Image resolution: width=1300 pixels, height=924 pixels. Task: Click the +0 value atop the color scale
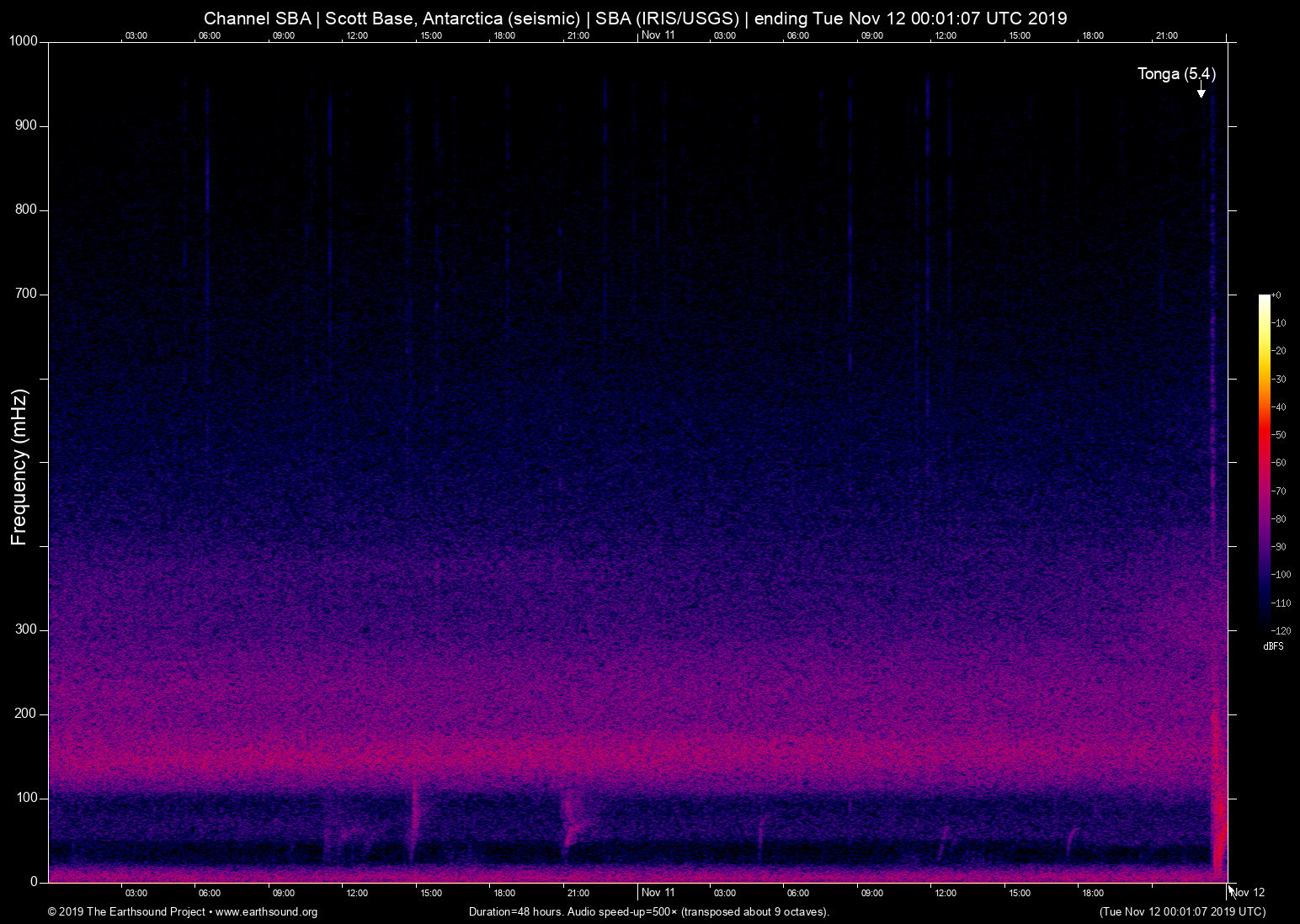click(1276, 295)
